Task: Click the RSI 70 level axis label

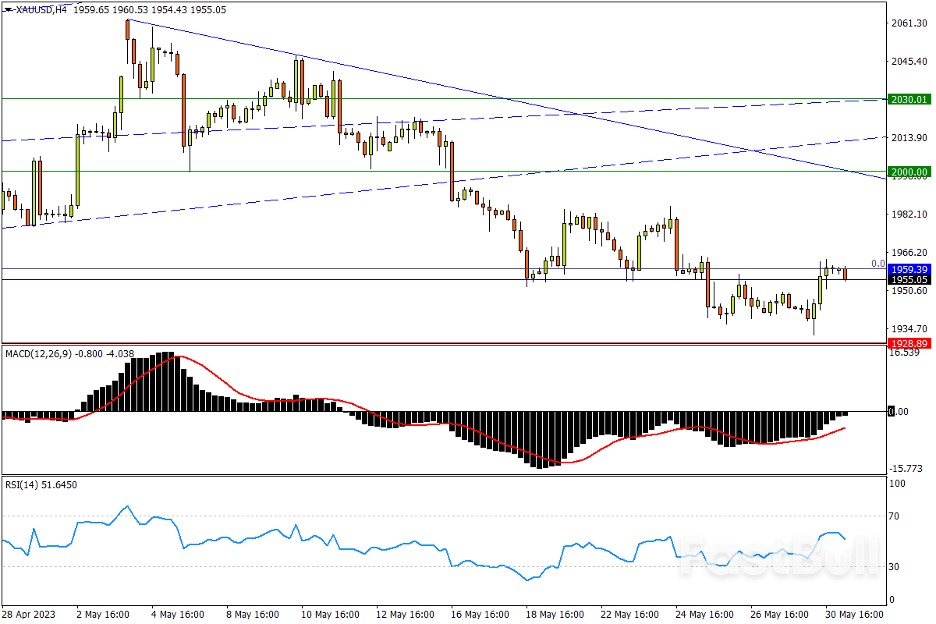Action: click(897, 516)
